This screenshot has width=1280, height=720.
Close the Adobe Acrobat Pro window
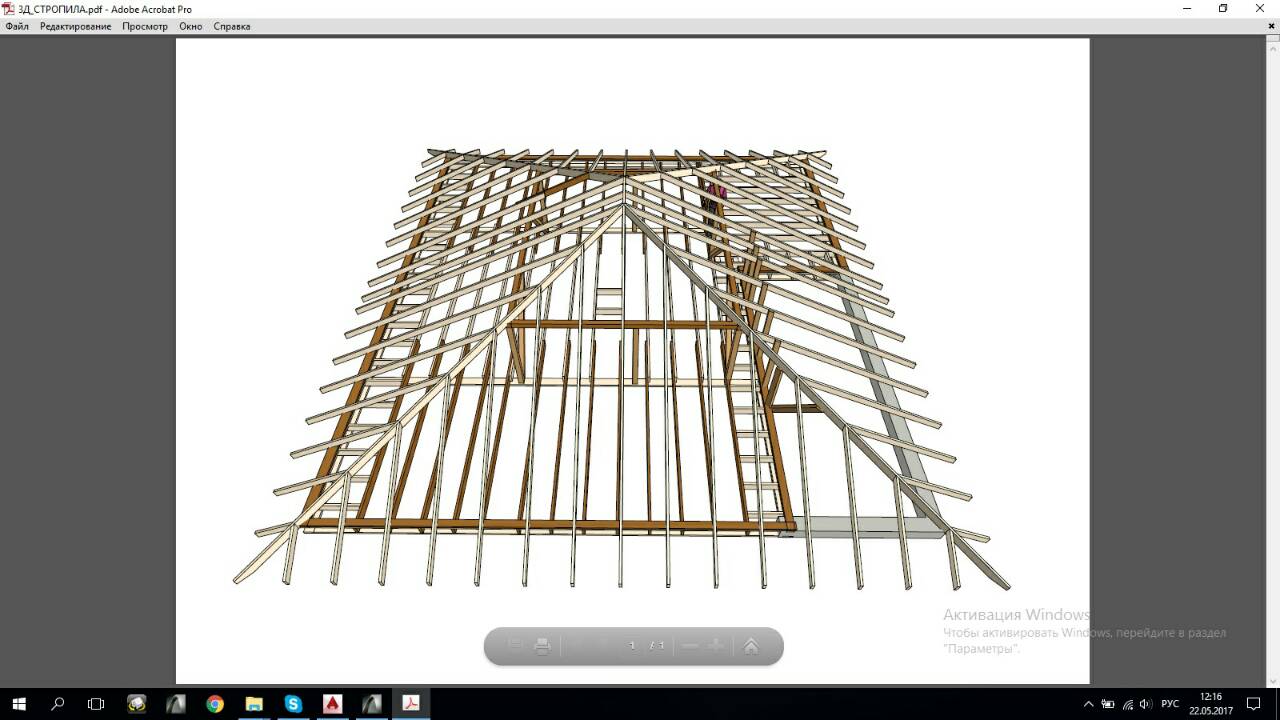tap(1260, 8)
